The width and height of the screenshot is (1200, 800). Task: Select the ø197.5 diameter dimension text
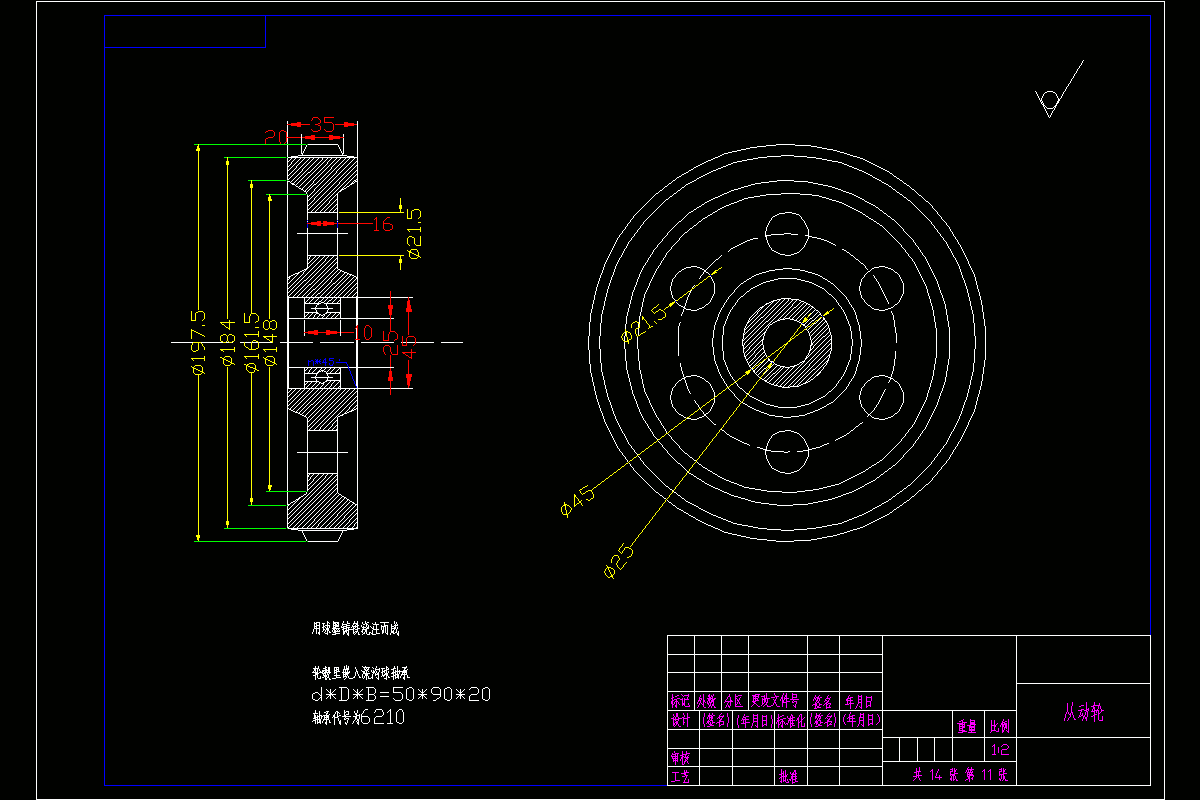point(198,342)
